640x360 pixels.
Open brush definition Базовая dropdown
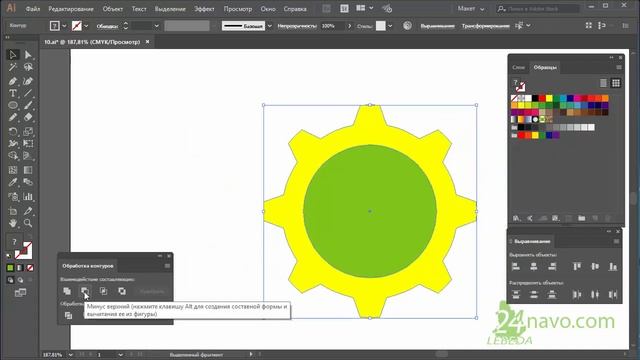pos(269,26)
